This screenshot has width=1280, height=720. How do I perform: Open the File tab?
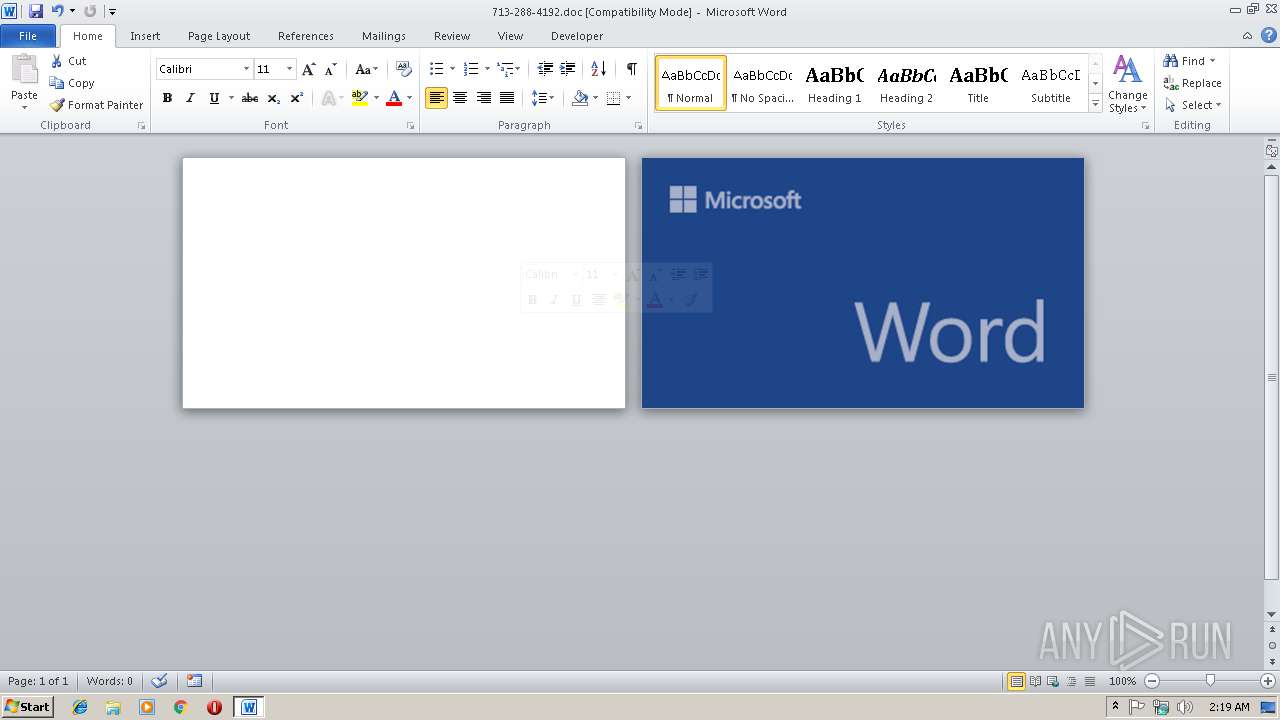pos(28,36)
